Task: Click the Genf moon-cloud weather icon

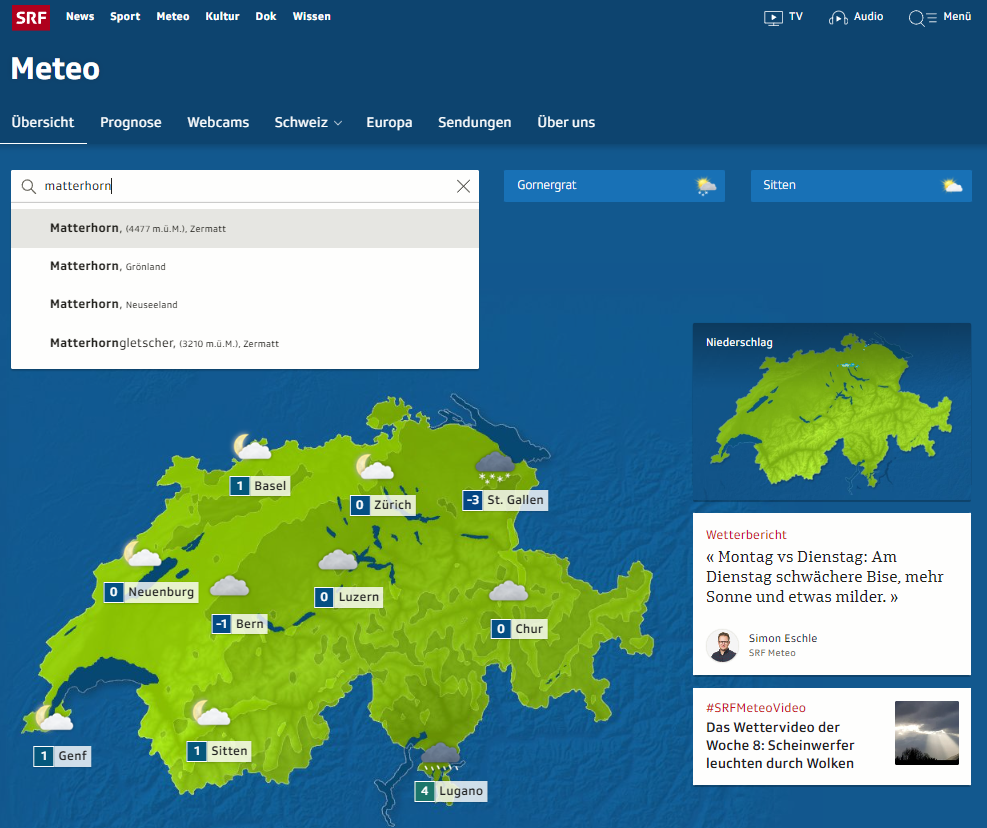Action: 54,717
